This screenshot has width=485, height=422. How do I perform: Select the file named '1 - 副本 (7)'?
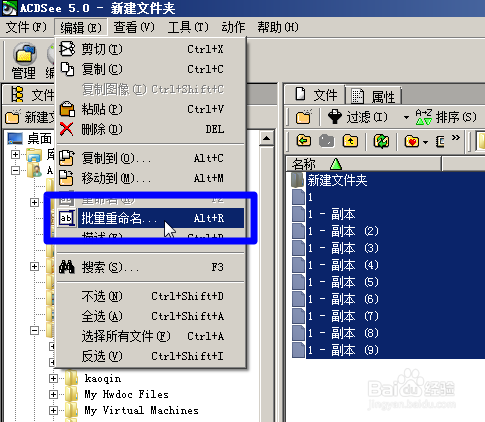[x=343, y=316]
